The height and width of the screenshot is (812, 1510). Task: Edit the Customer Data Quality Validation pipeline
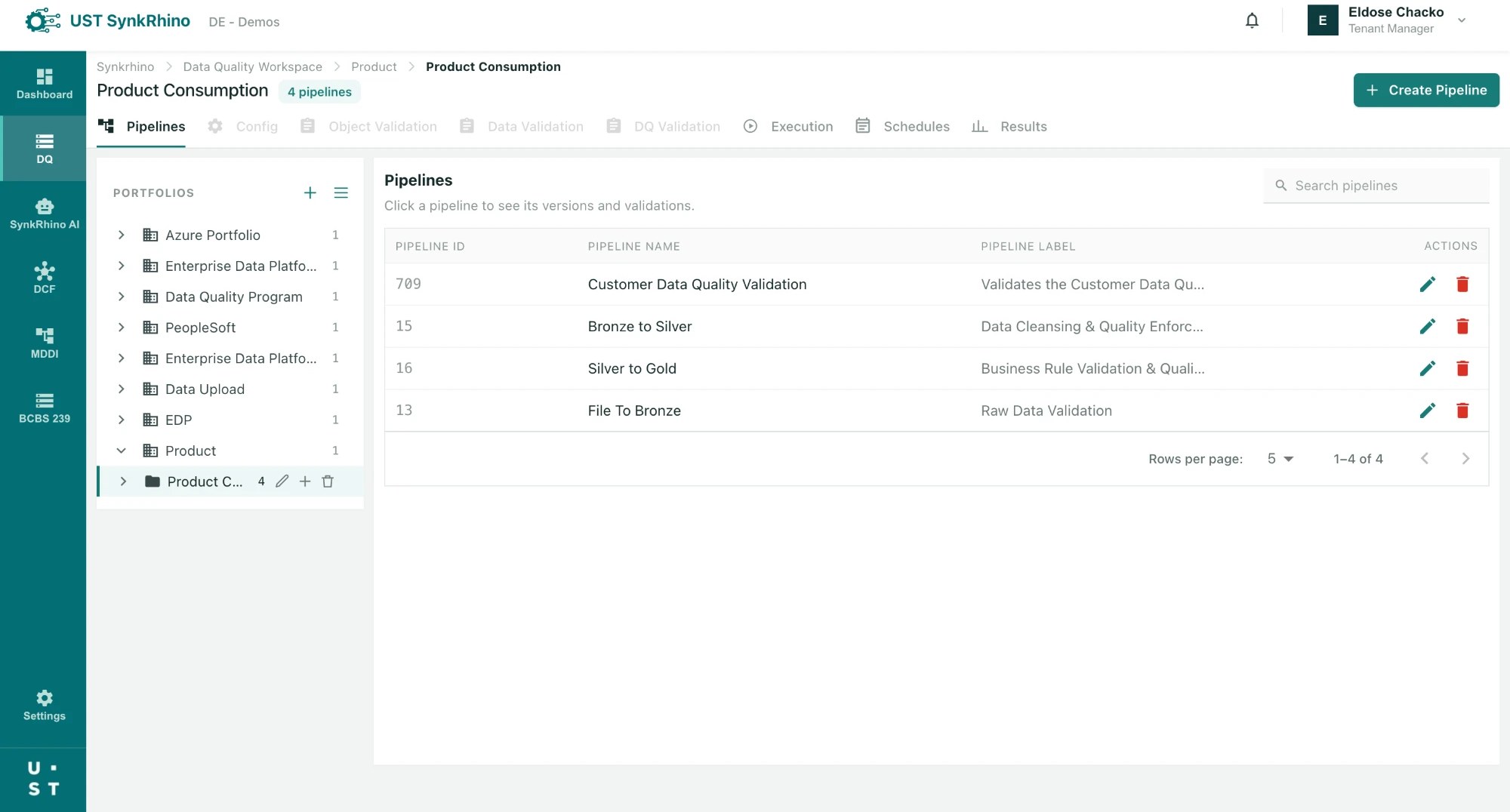[1427, 285]
